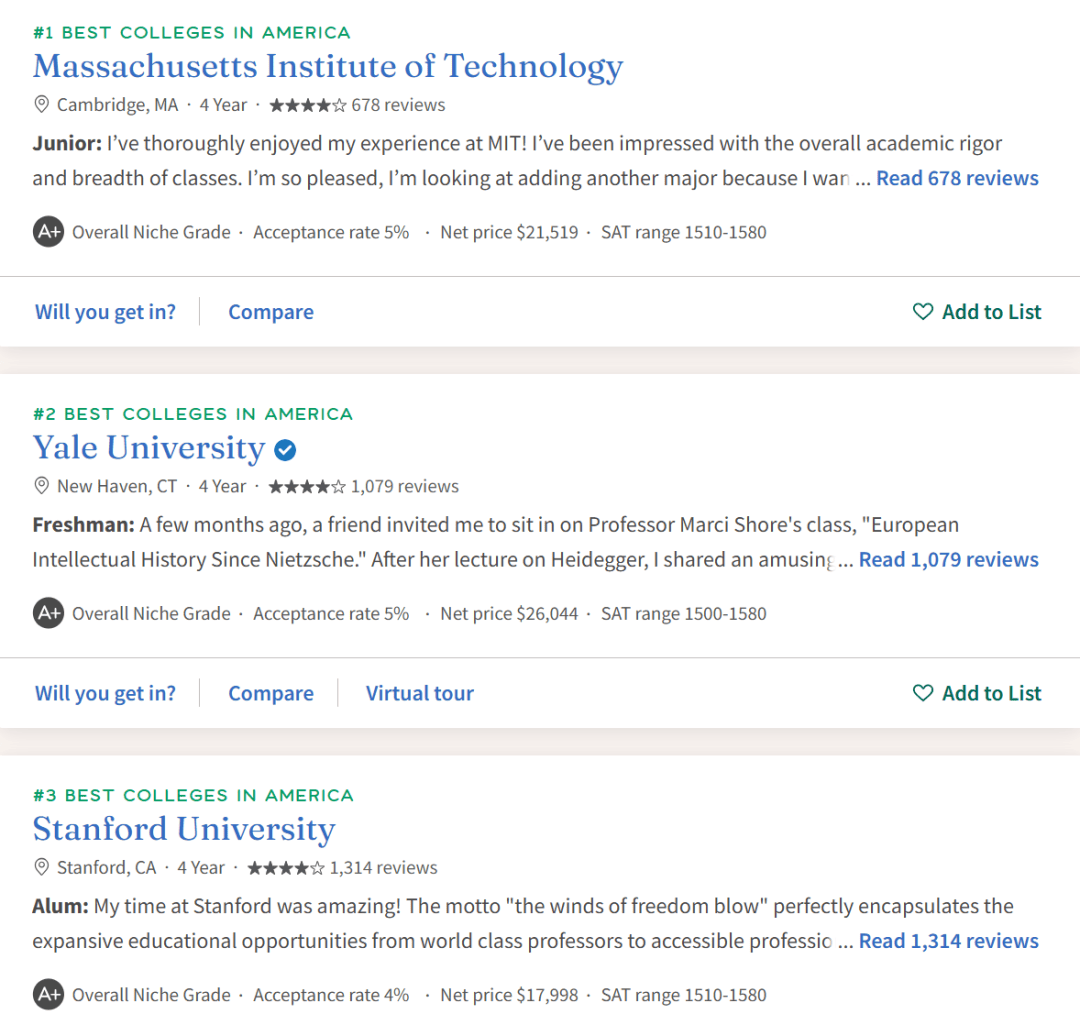
Task: Click 'Overall Niche Grade' text in MIT card
Action: [x=151, y=232]
